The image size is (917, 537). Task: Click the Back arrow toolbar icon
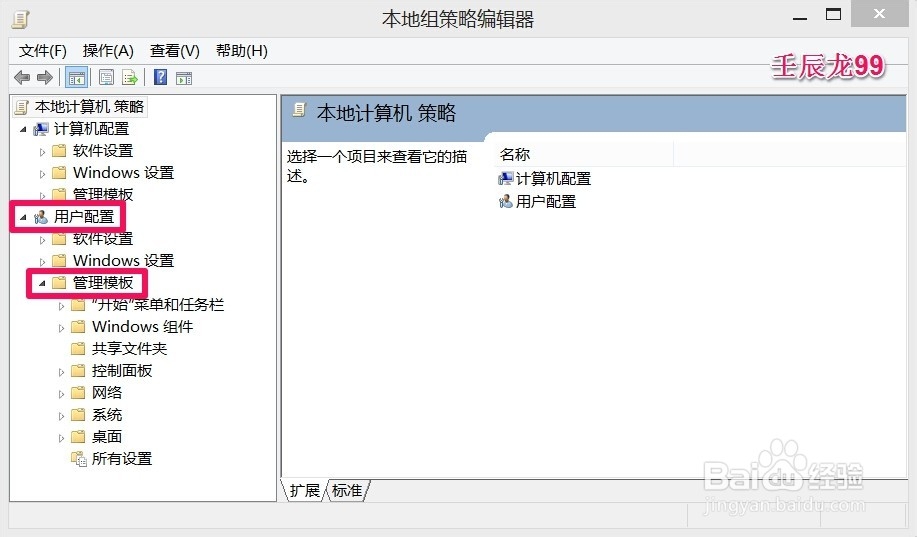22,77
